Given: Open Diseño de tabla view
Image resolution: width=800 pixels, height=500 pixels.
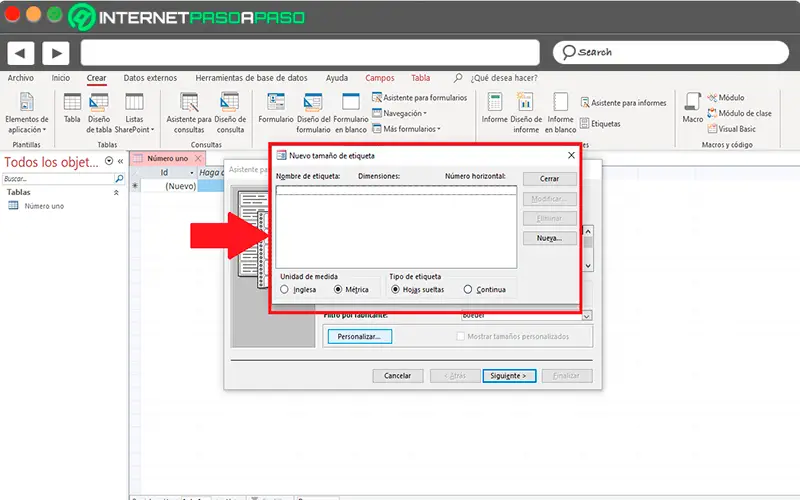Looking at the screenshot, I should pyautogui.click(x=98, y=113).
